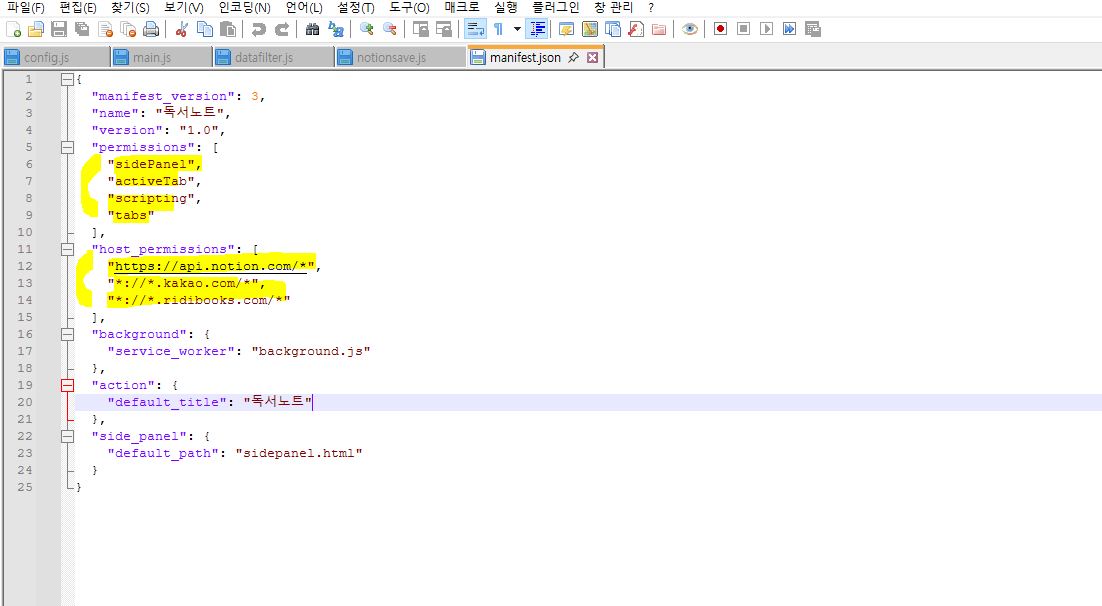The width and height of the screenshot is (1102, 606).
Task: Open Find with the binoculars icon
Action: point(313,30)
